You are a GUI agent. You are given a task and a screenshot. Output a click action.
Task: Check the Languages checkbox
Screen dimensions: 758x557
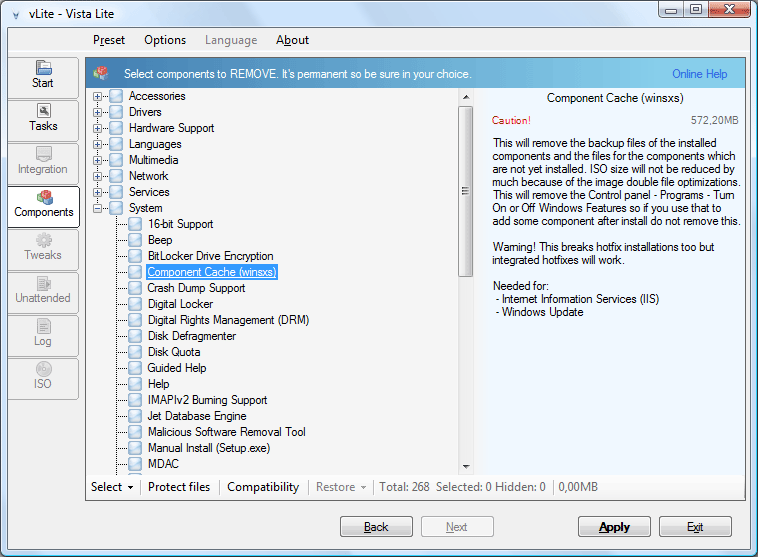116,144
